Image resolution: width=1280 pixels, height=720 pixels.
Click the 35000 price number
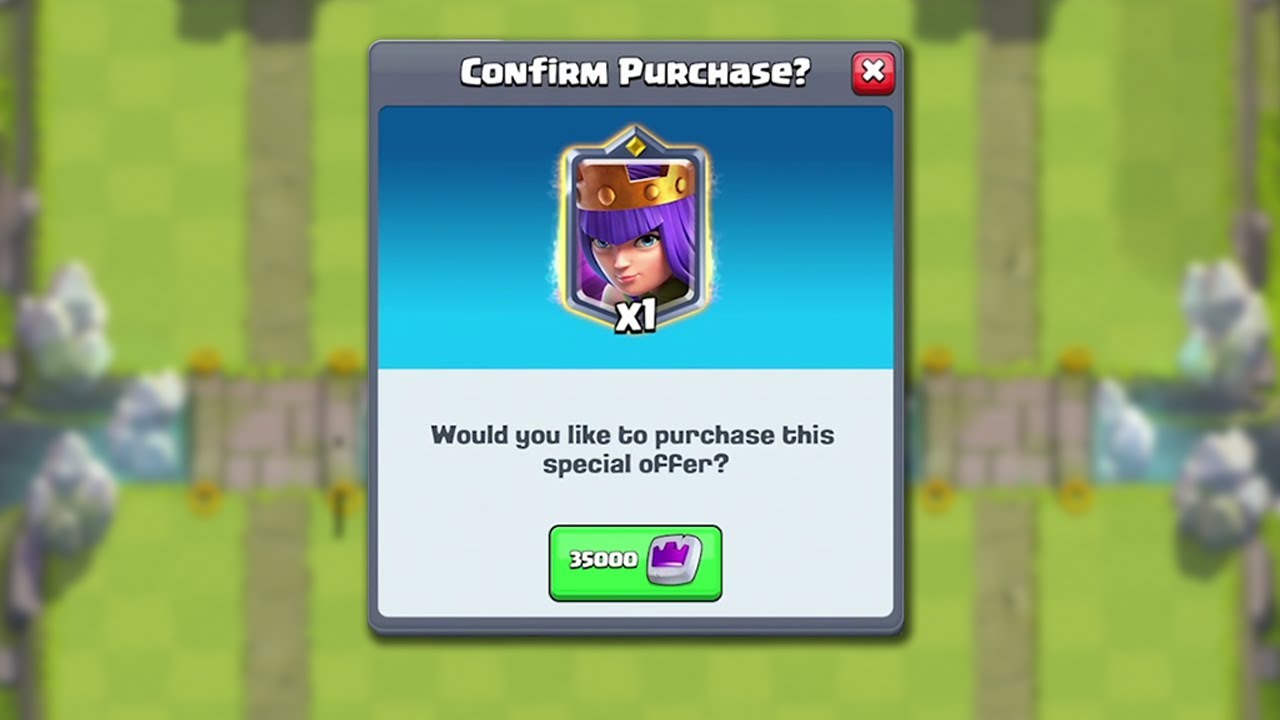[x=603, y=560]
